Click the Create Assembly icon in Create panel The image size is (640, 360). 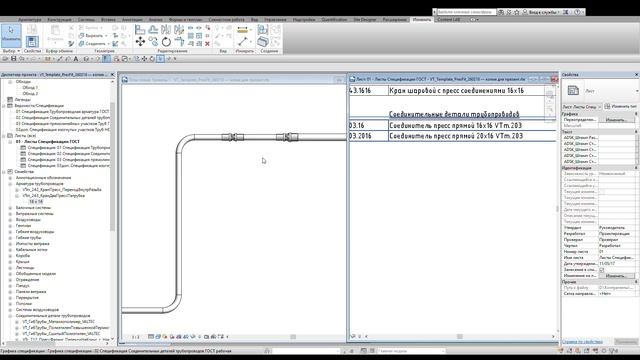click(263, 29)
